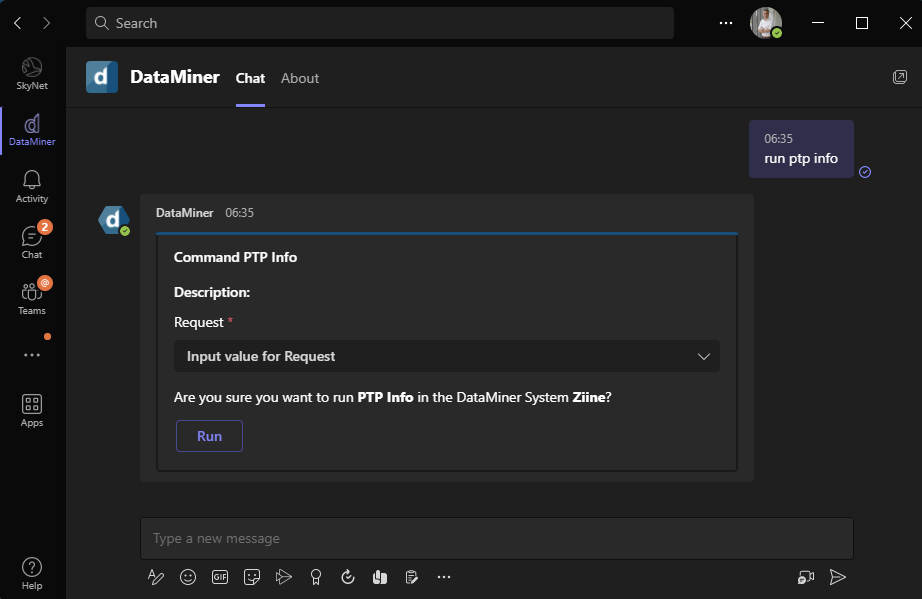Run the PTP Info command

click(x=209, y=436)
